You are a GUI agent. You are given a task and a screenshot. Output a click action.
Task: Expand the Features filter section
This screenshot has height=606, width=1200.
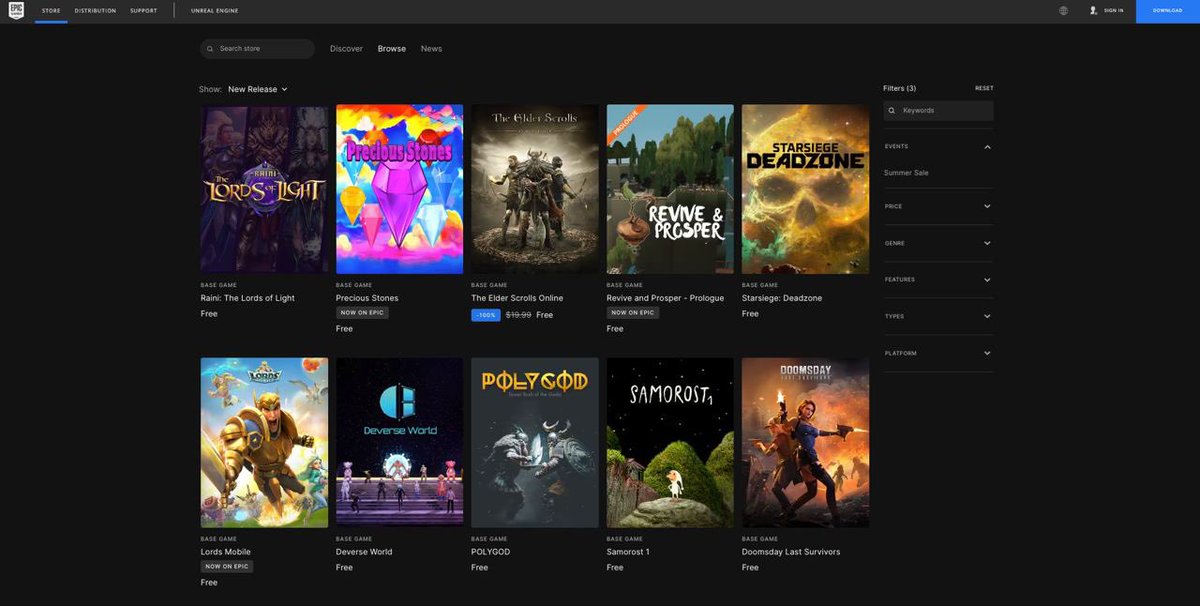pyautogui.click(x=938, y=280)
